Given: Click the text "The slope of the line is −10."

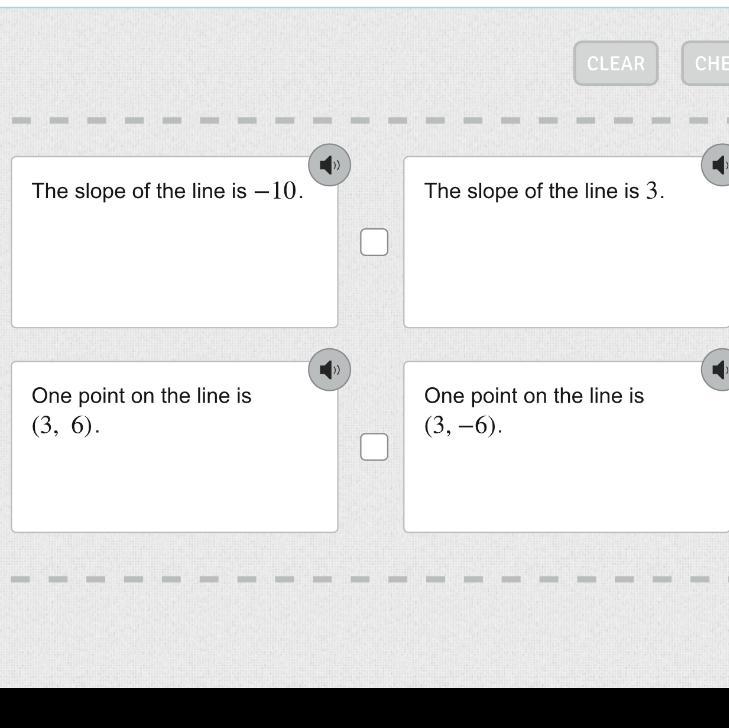Looking at the screenshot, I should [x=167, y=191].
